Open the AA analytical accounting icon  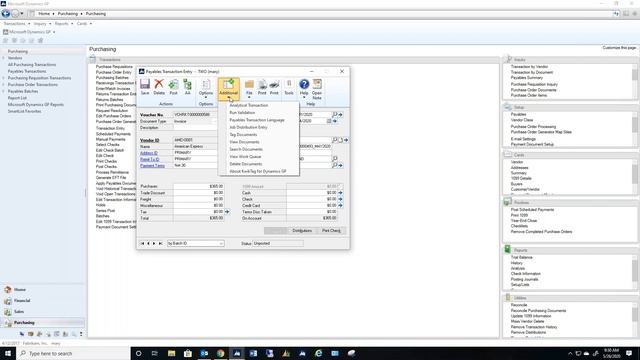click(x=187, y=87)
